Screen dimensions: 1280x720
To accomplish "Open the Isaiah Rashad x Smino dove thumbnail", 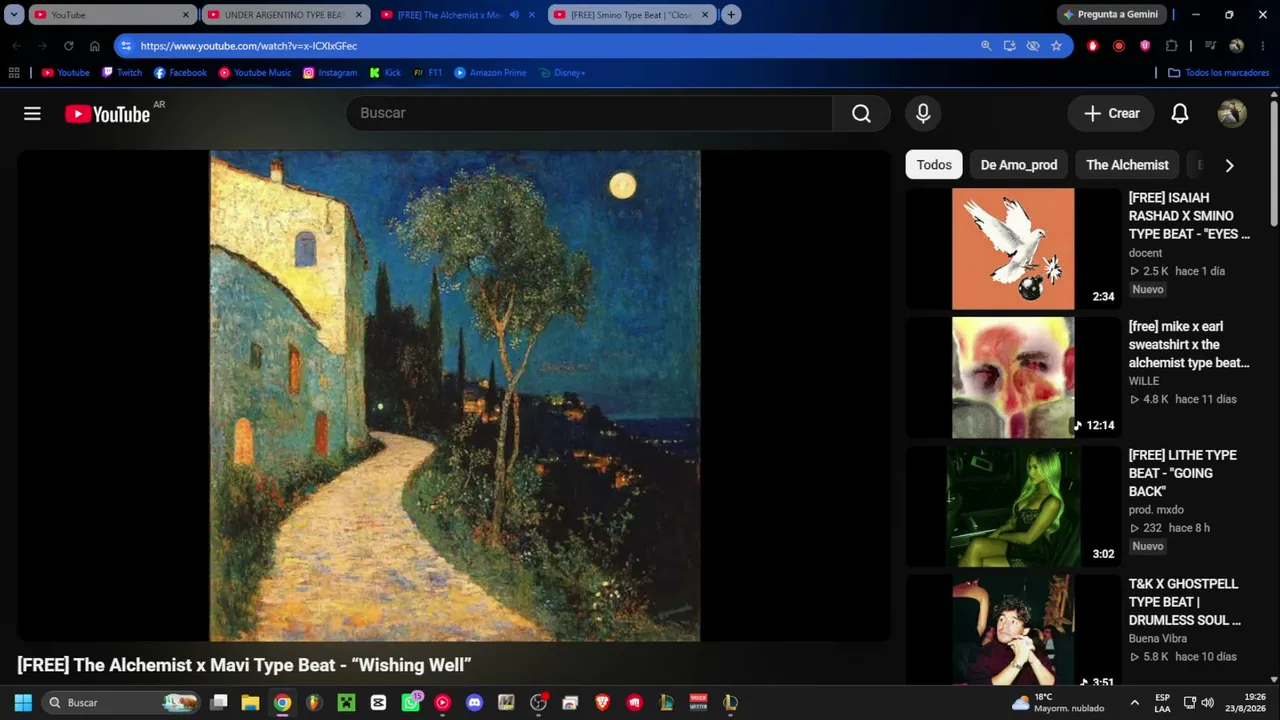I will point(1013,249).
